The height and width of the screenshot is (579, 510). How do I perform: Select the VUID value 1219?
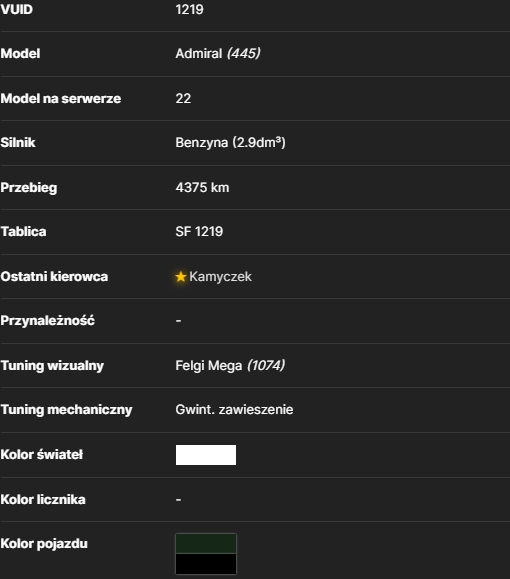(x=189, y=9)
